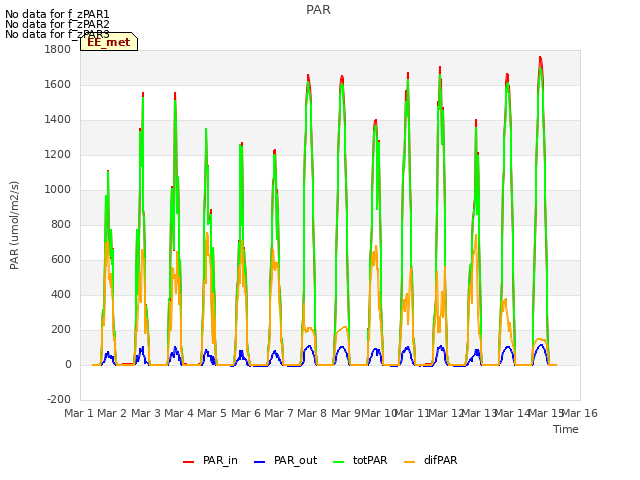
Task: Click the PAR_out legend entry
Action: click(286, 460)
